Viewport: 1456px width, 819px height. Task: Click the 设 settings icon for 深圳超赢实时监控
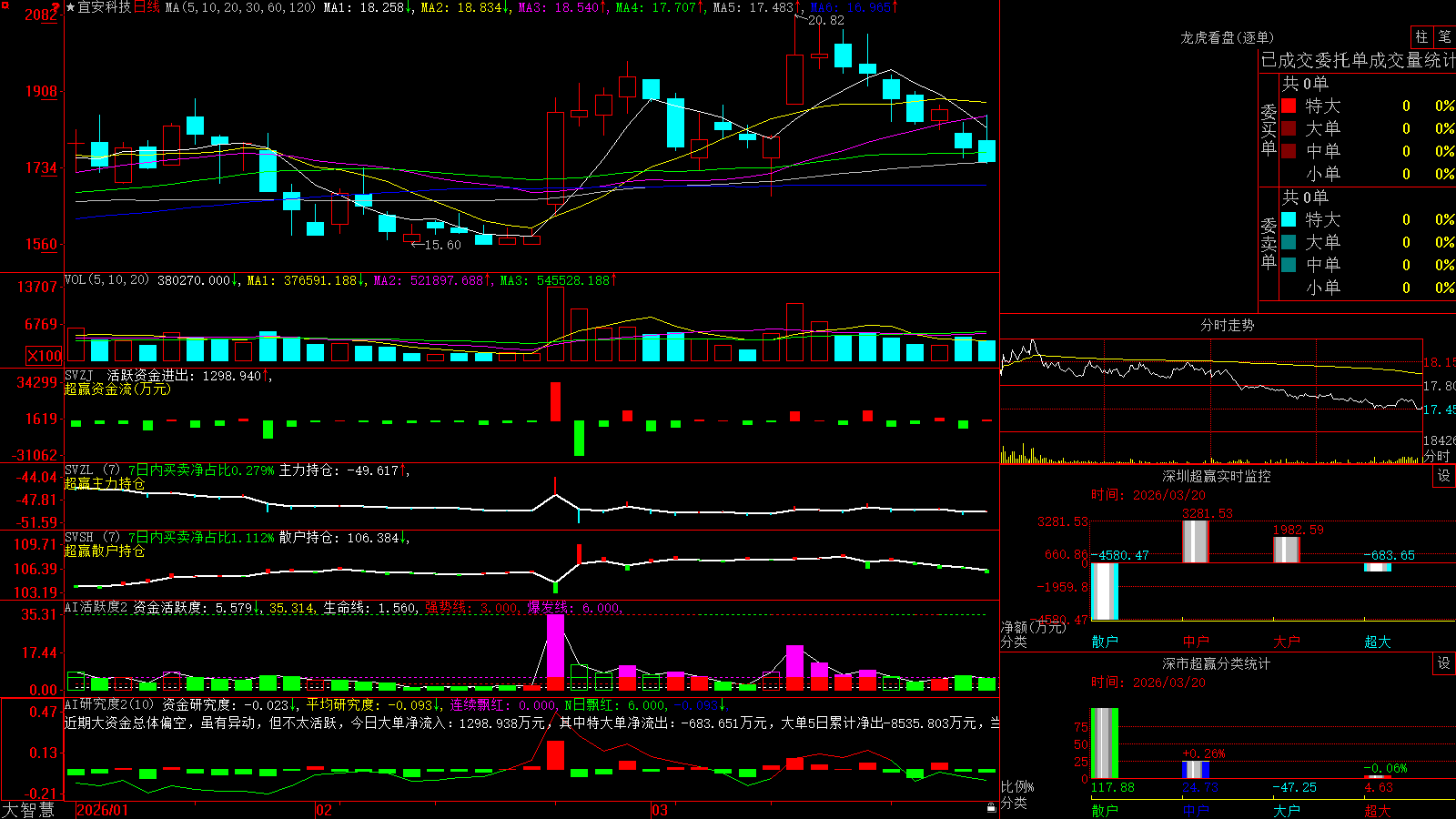[x=1444, y=476]
